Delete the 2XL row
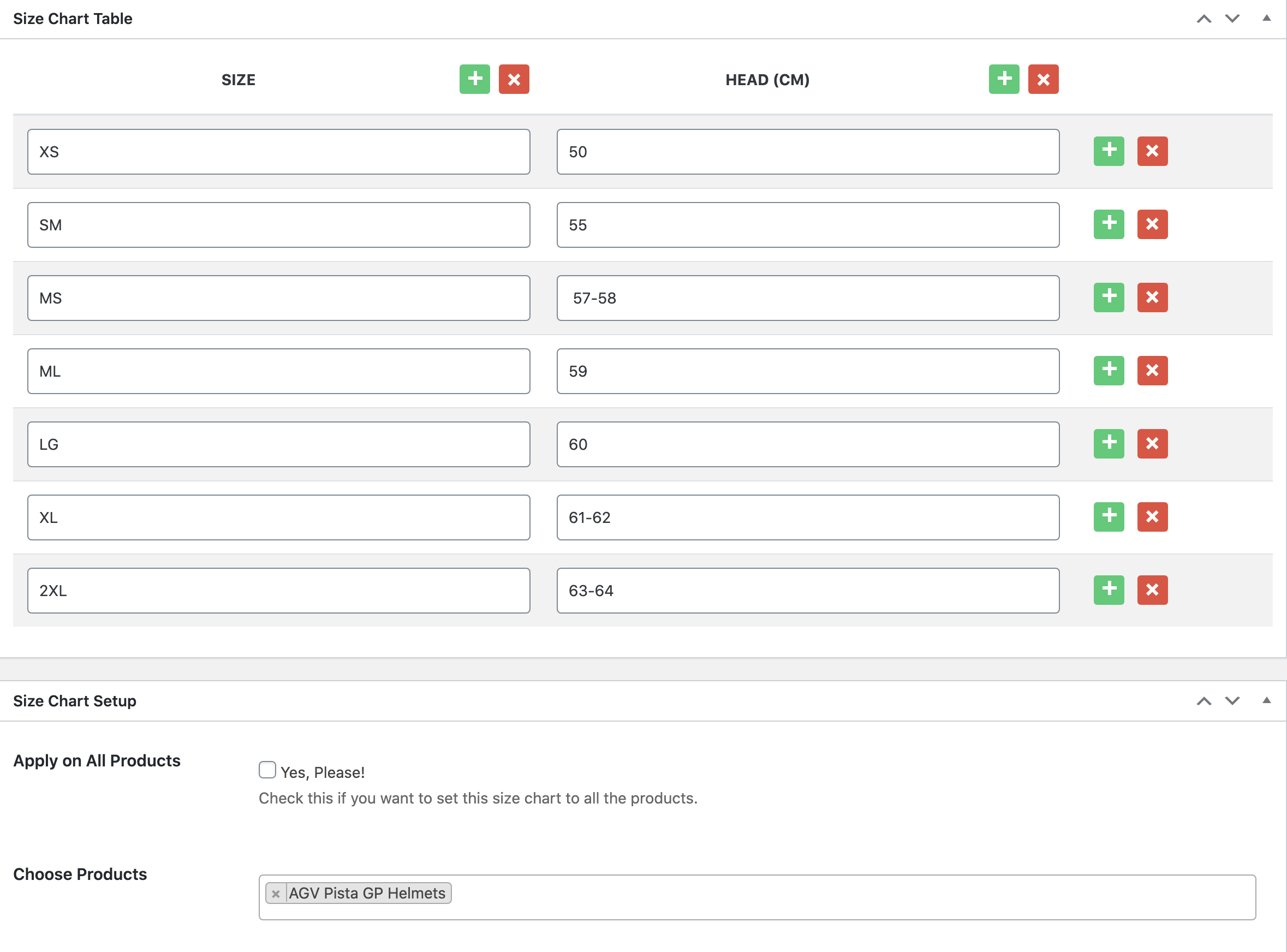The height and width of the screenshot is (952, 1287). [x=1152, y=590]
